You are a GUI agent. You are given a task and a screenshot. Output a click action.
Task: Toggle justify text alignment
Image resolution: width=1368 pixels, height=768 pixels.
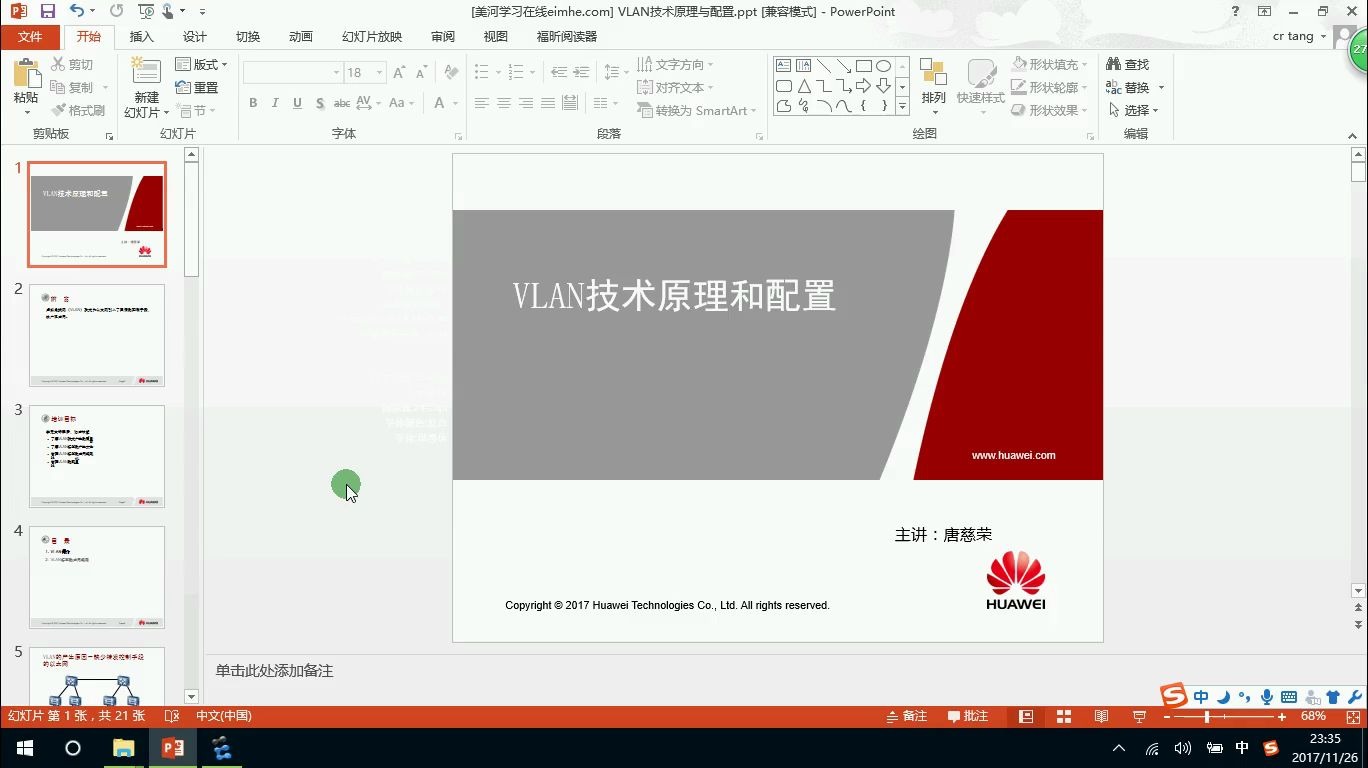[548, 103]
